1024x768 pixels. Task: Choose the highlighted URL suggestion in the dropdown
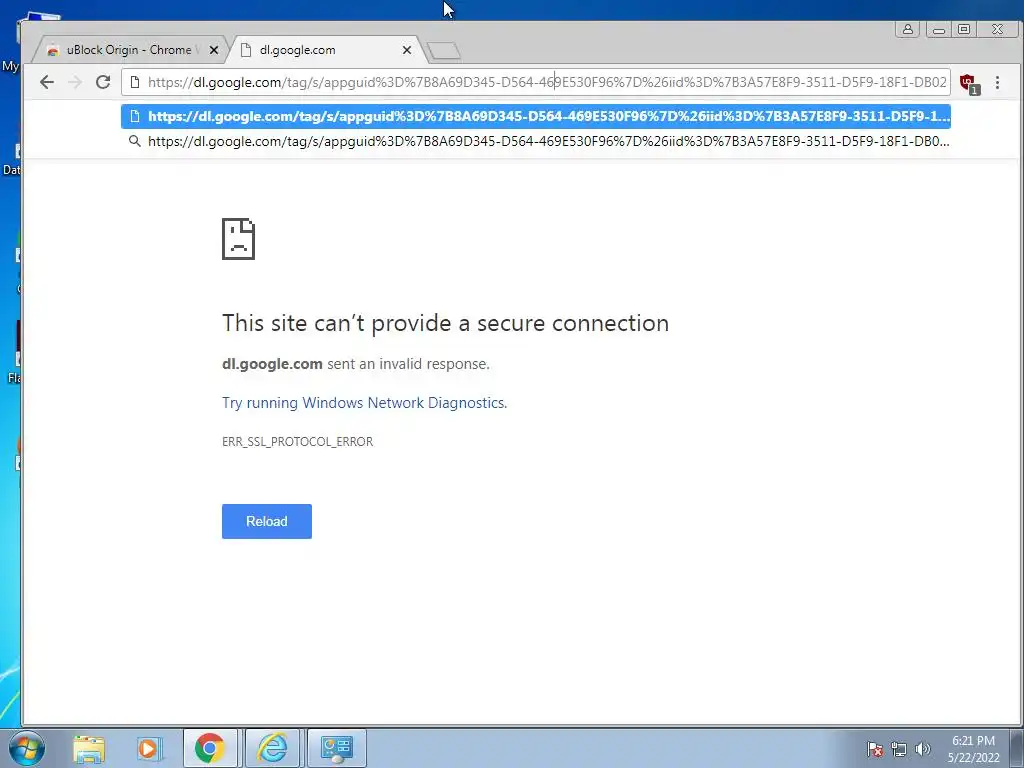click(x=536, y=116)
